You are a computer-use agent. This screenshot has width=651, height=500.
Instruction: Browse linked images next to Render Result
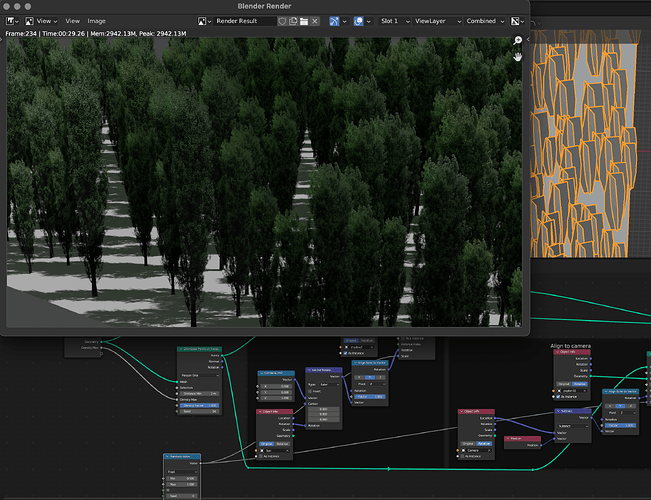point(204,21)
